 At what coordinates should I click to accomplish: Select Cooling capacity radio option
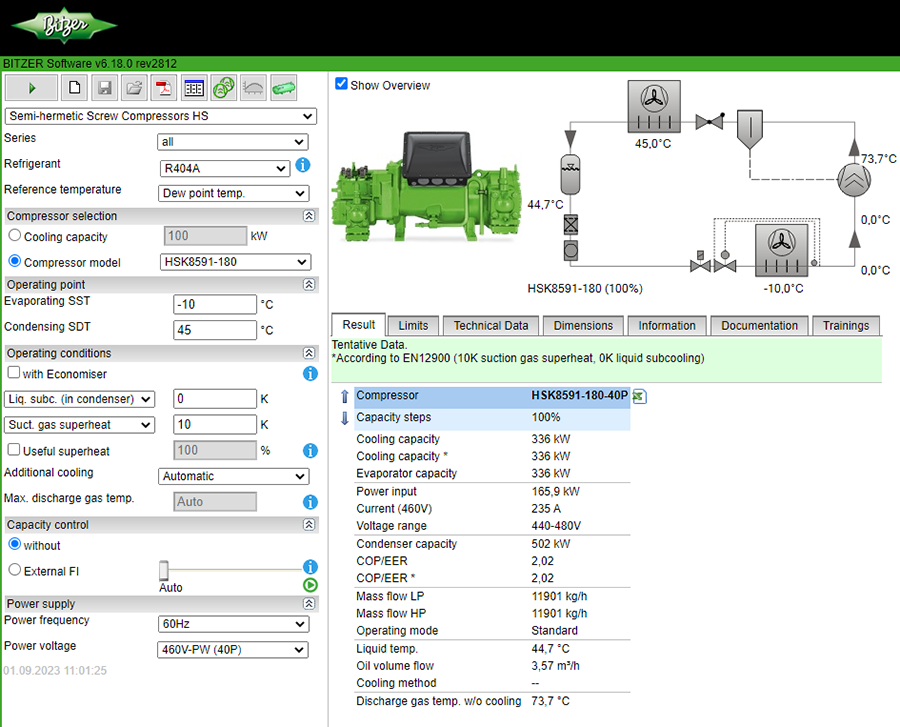(x=15, y=235)
